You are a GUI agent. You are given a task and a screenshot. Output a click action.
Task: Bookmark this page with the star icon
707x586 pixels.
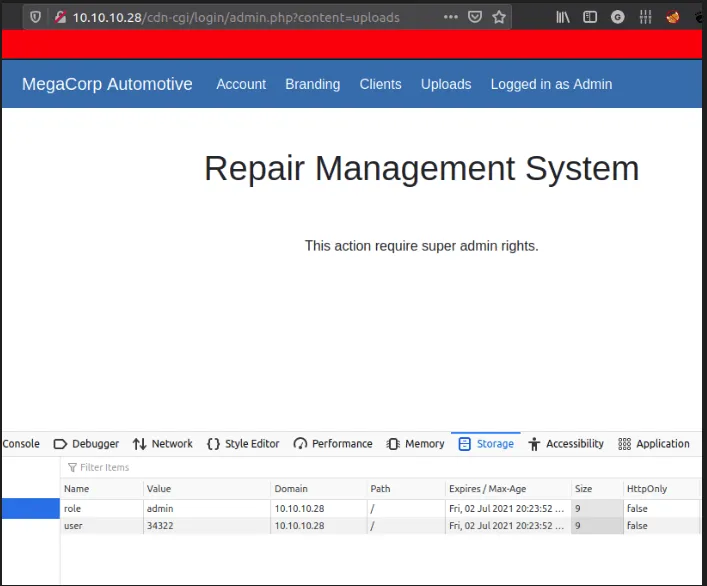499,17
